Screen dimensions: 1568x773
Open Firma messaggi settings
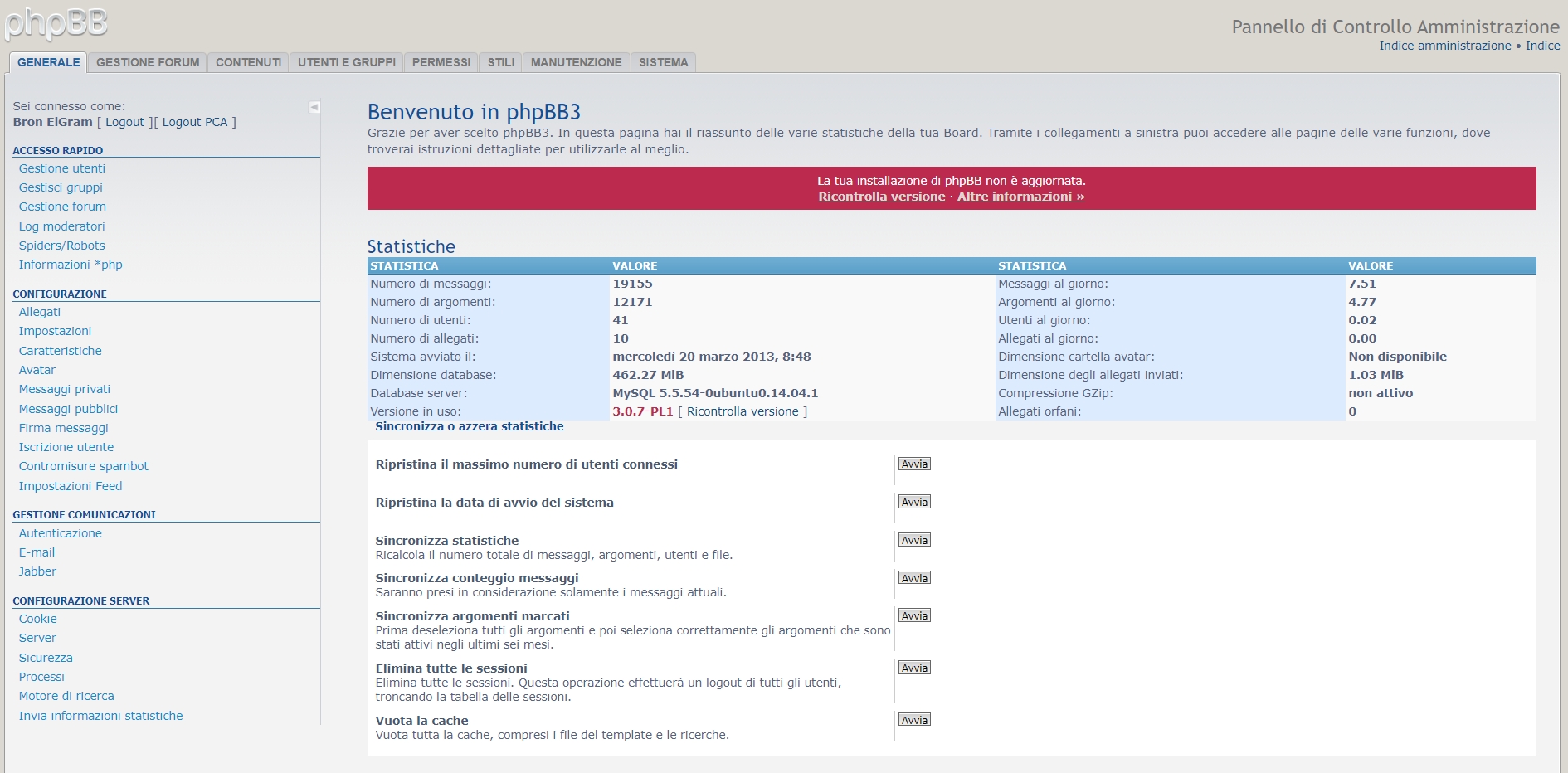tap(64, 428)
